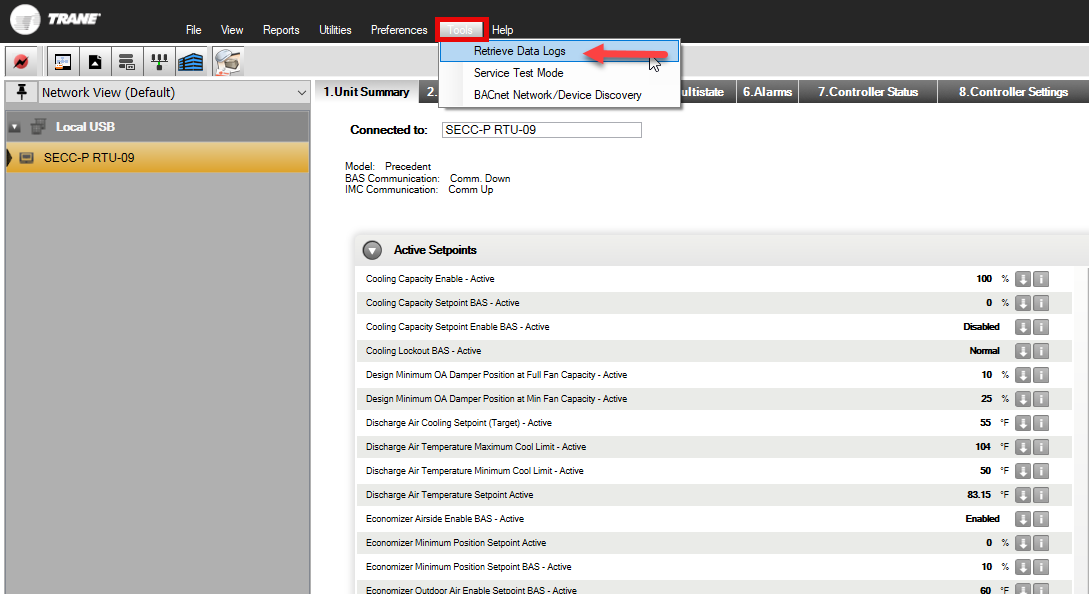Screen dimensions: 1089x594
Task: Switch to the 1.Unit Summary tab
Action: pyautogui.click(x=367, y=92)
